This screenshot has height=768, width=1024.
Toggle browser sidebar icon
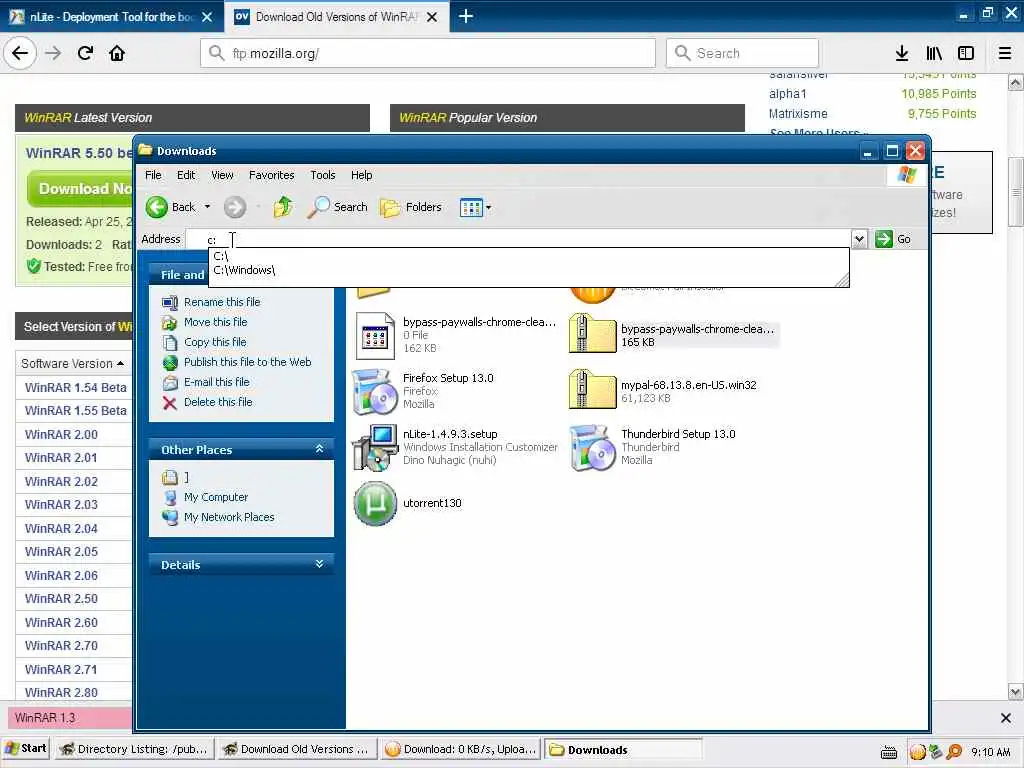(x=966, y=53)
